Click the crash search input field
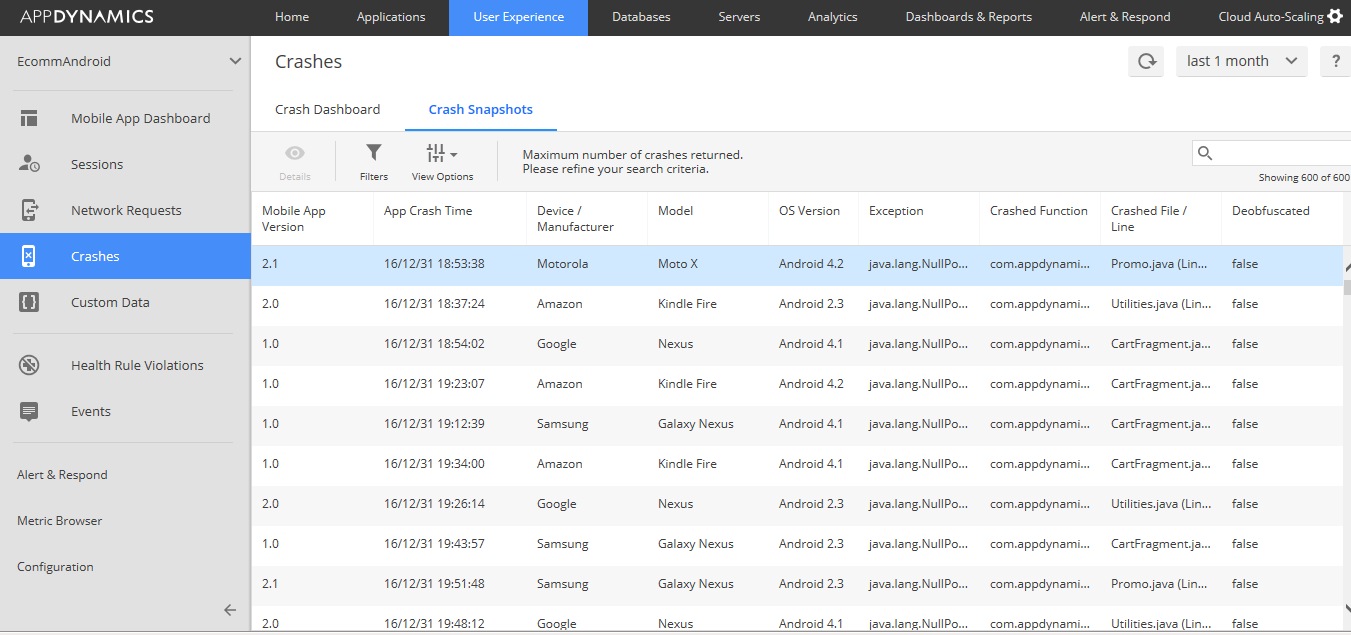This screenshot has width=1351, height=635. (x=1280, y=153)
